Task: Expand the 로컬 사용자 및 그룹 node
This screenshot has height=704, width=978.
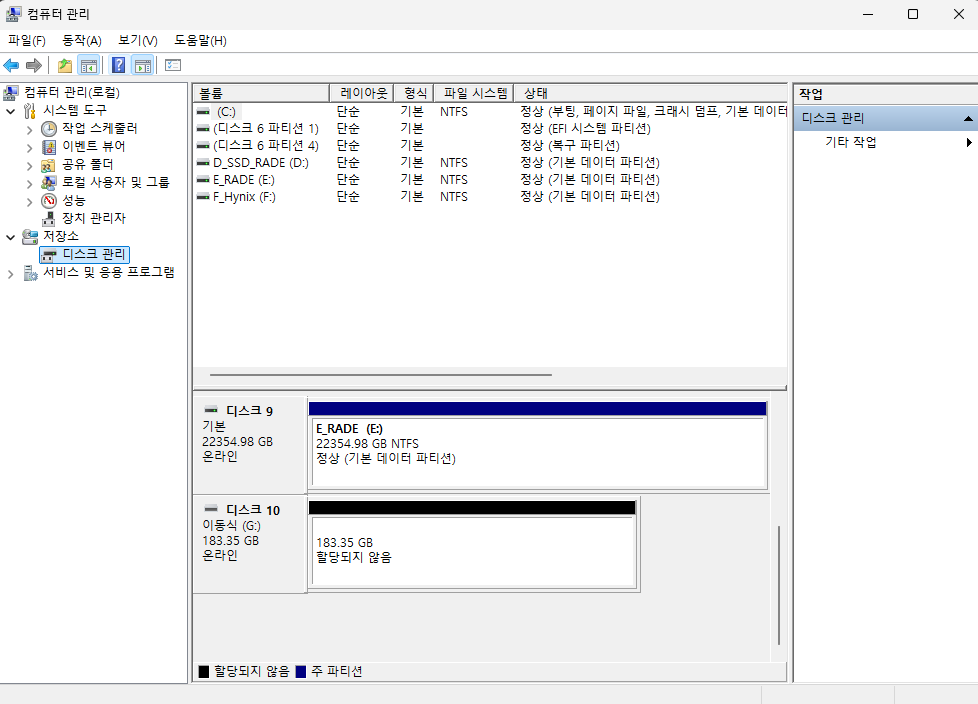Action: tap(29, 184)
